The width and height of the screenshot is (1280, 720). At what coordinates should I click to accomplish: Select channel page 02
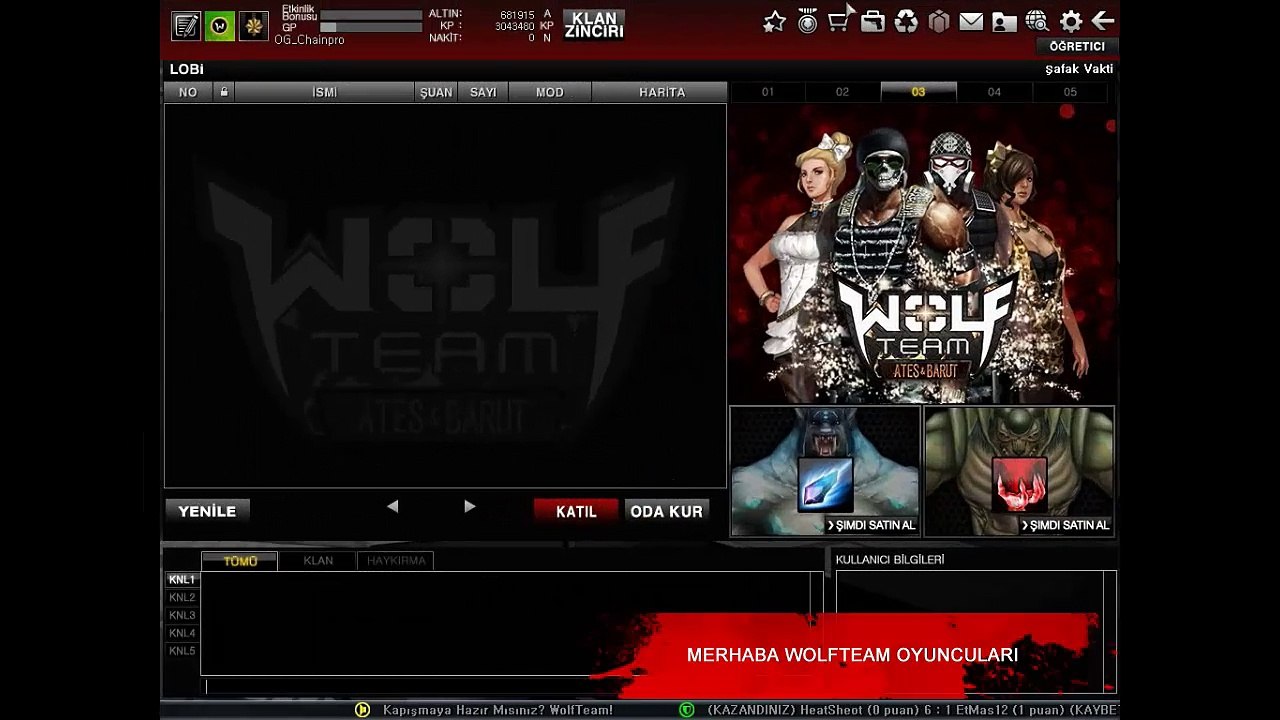pyautogui.click(x=843, y=92)
